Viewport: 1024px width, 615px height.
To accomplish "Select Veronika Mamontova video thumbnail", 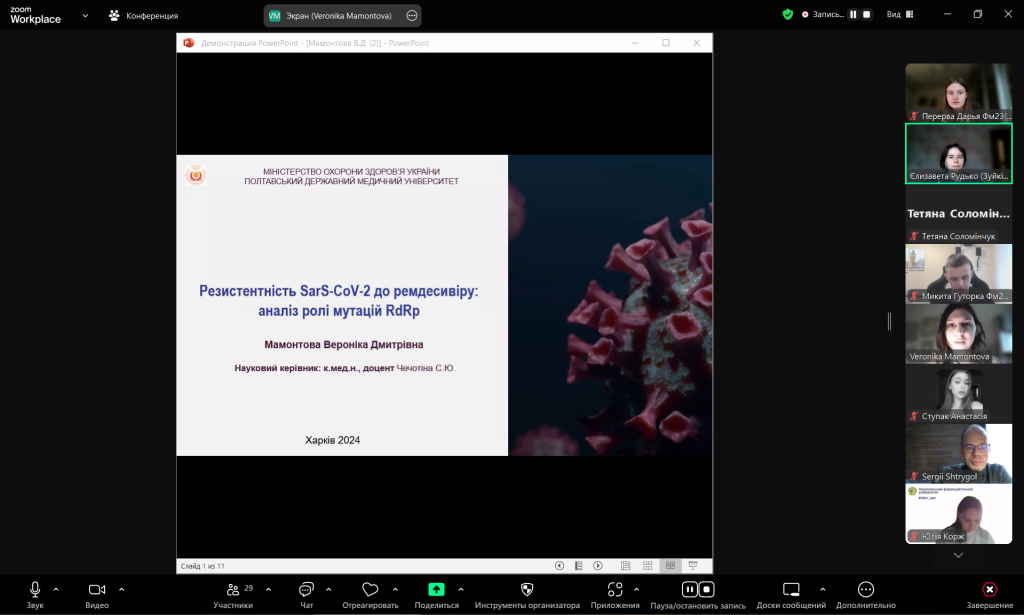I will pos(959,334).
